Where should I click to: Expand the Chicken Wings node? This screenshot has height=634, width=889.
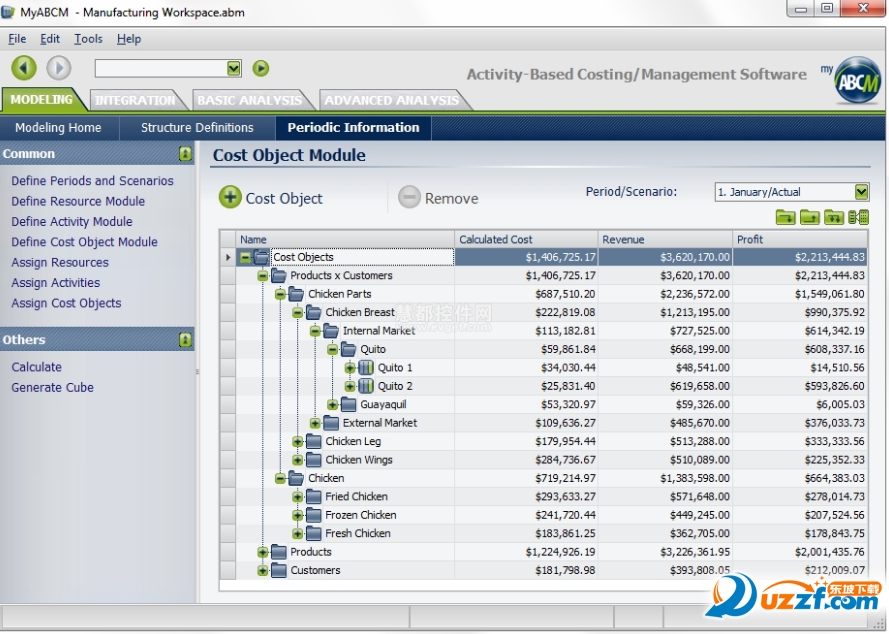(298, 460)
